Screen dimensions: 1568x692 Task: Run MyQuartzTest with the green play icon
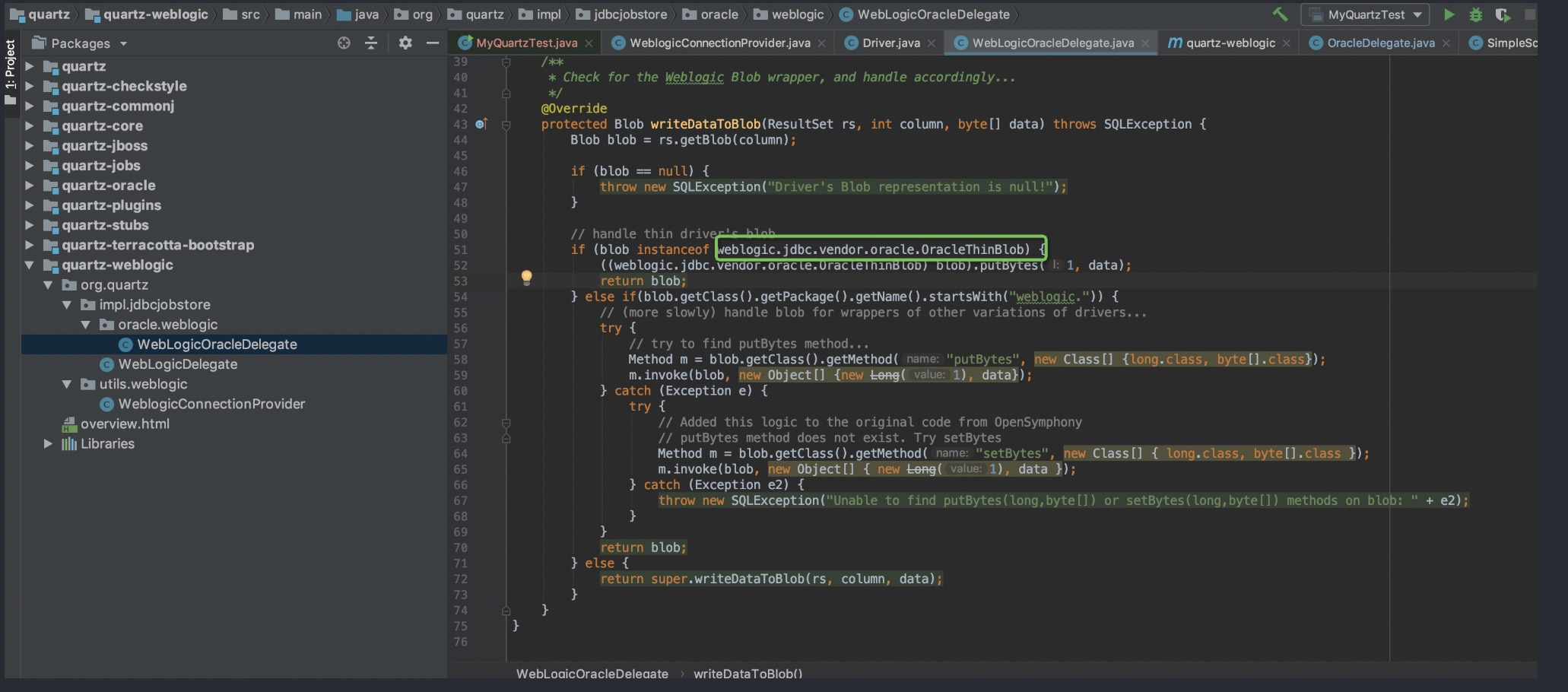pos(1449,14)
